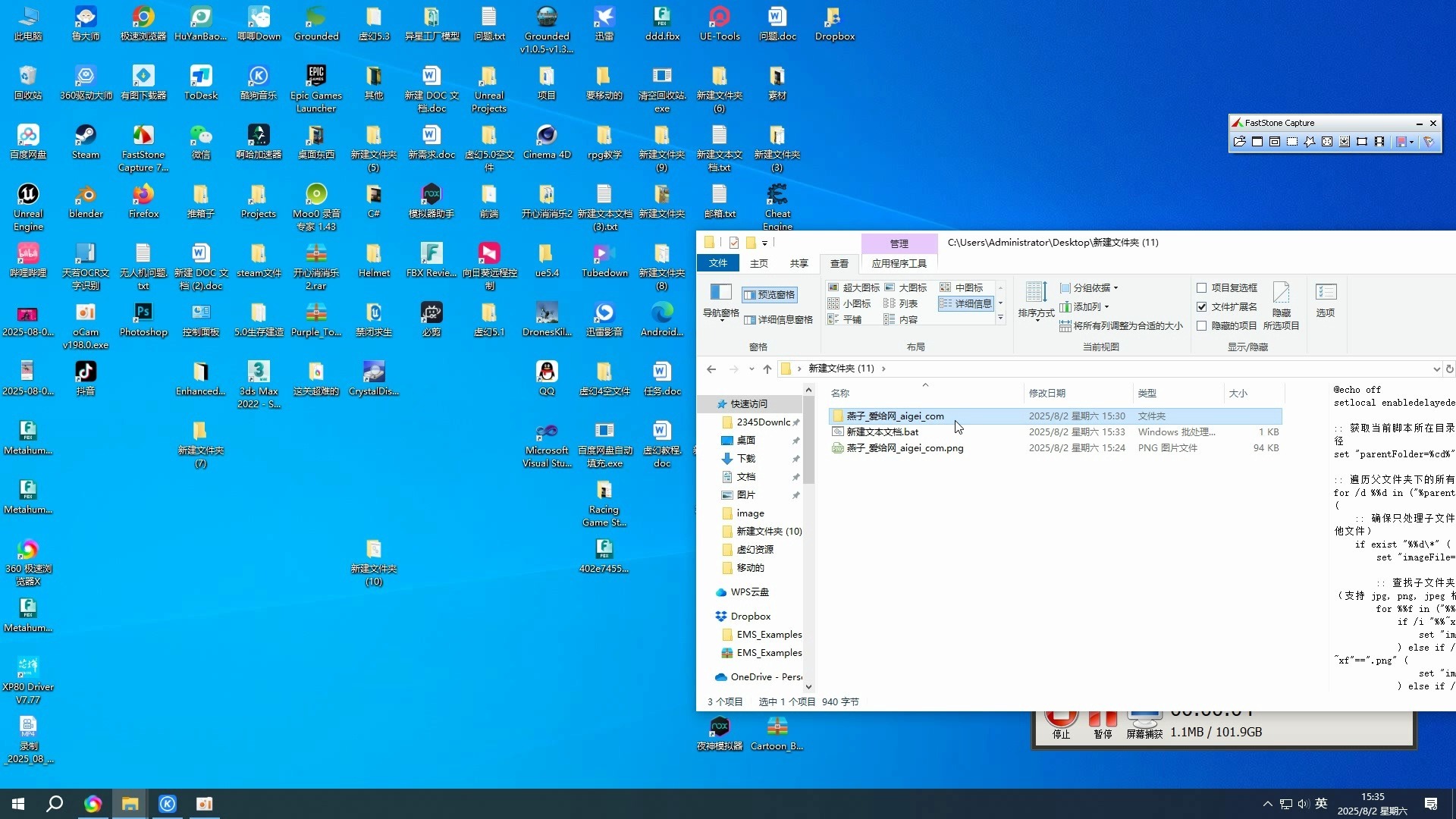Click the up-directory arrow in Explorer
Image resolution: width=1456 pixels, height=819 pixels.
coord(767,369)
